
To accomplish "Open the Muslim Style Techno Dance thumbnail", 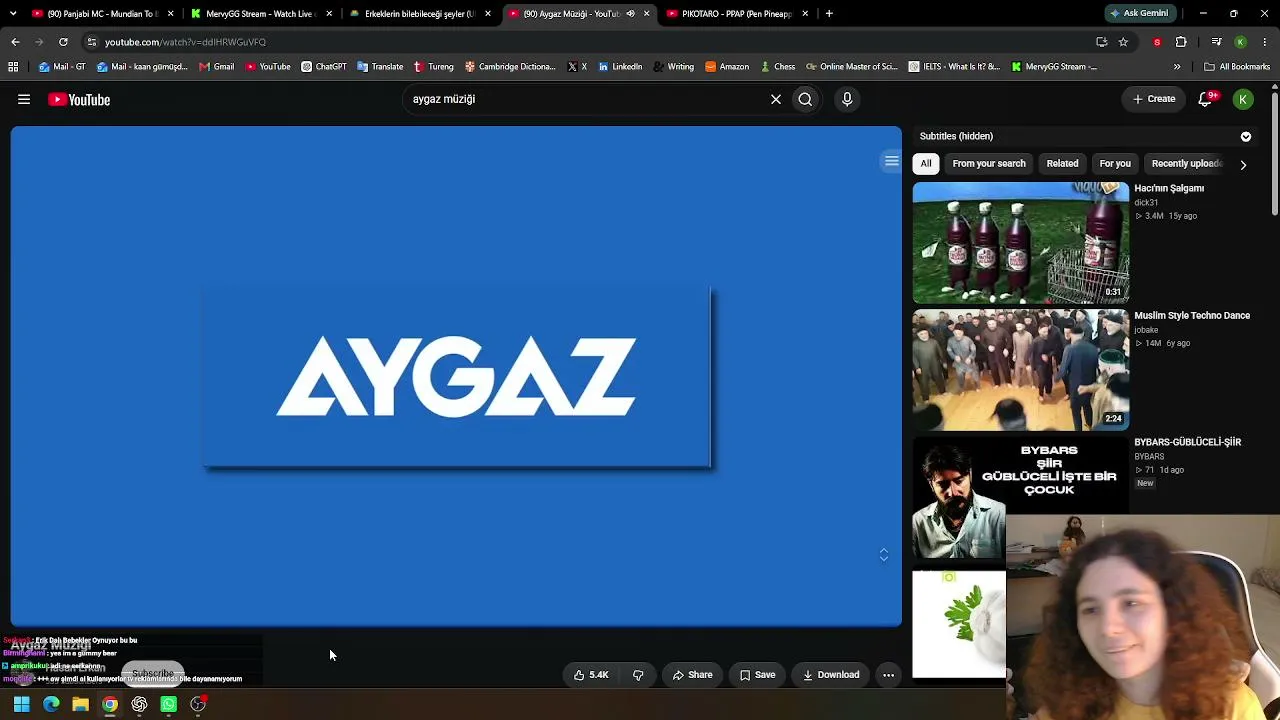I will pyautogui.click(x=1020, y=370).
